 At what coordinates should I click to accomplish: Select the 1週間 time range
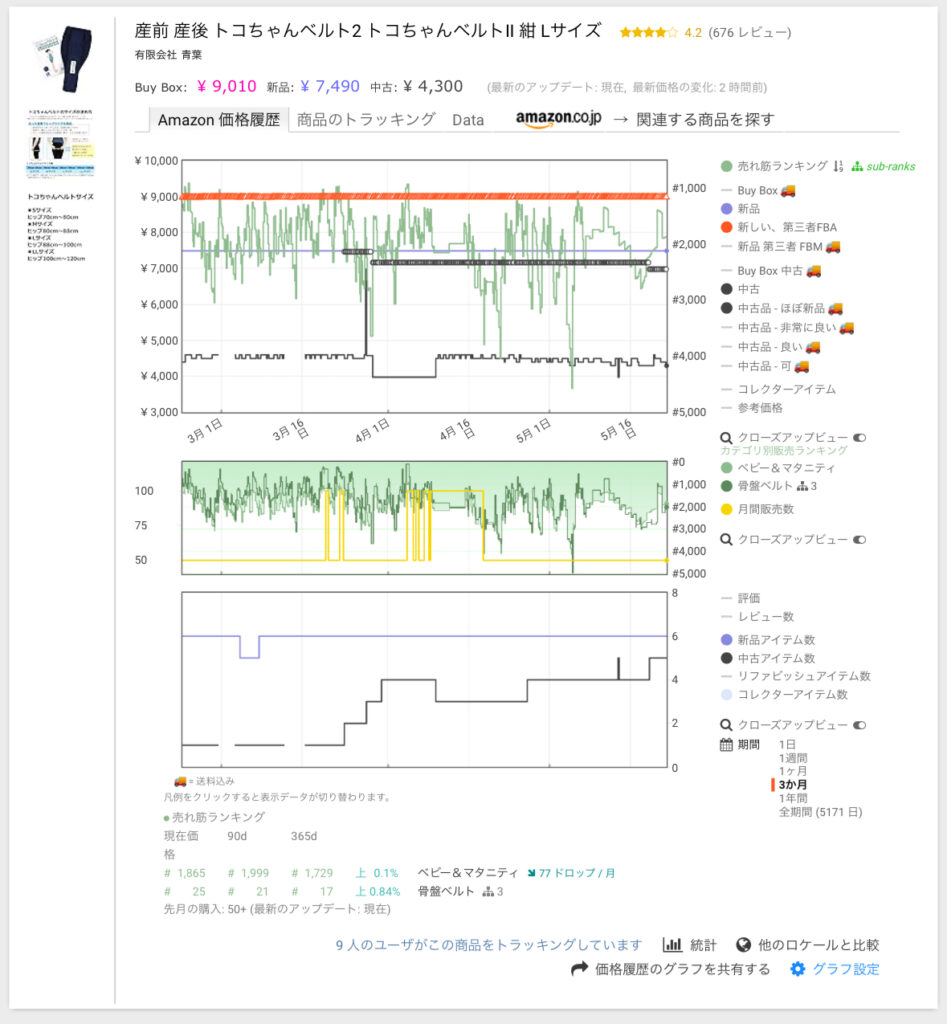[793, 758]
